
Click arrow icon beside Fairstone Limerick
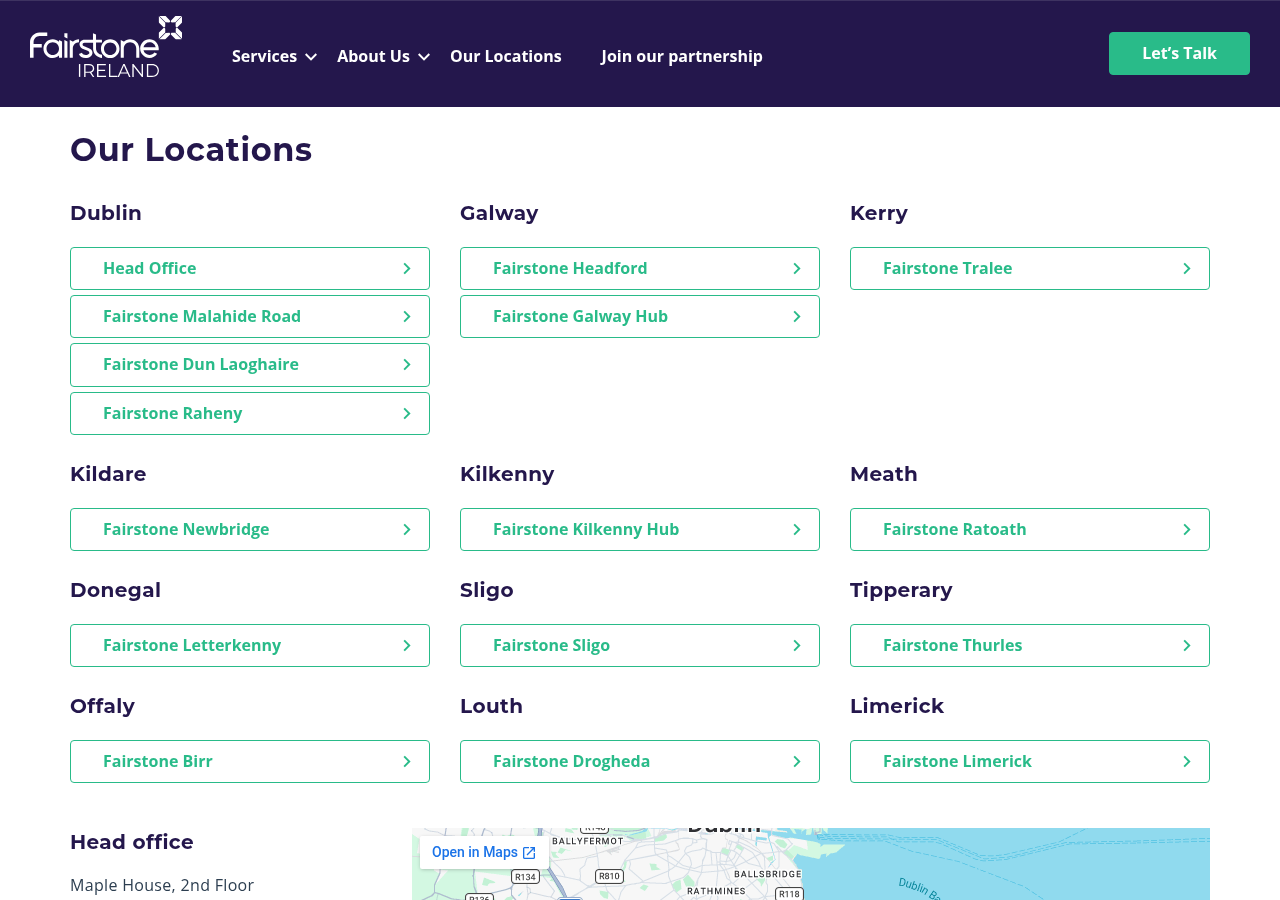[x=1187, y=761]
